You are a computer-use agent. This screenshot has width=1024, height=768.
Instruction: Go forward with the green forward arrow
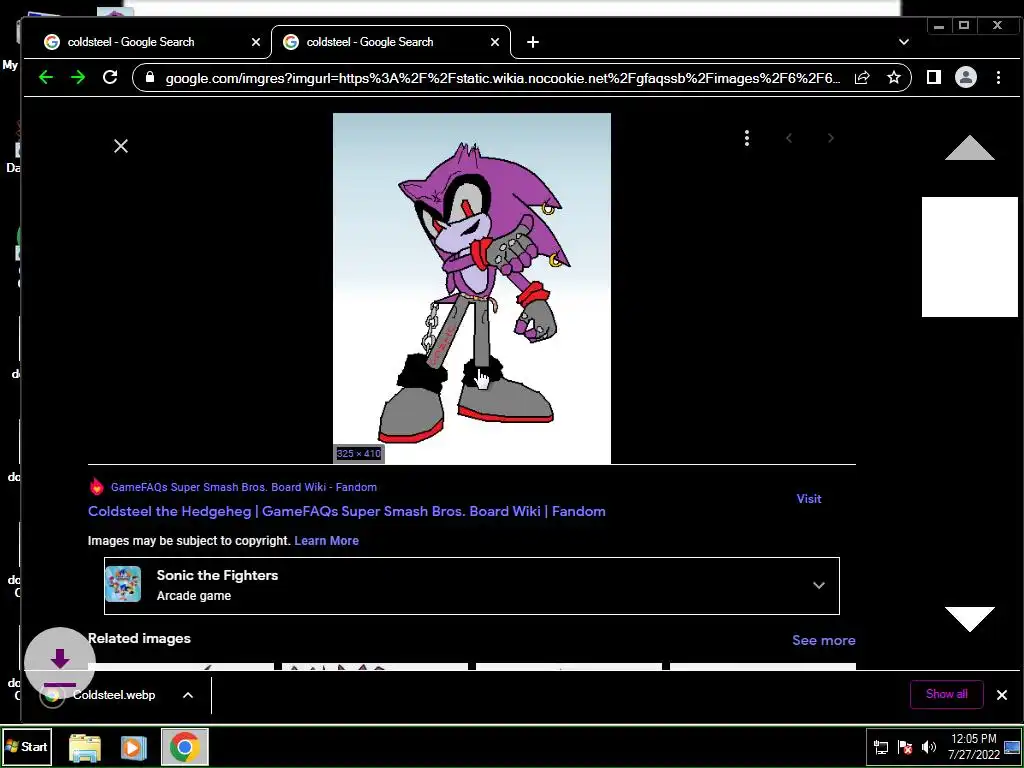tap(78, 78)
